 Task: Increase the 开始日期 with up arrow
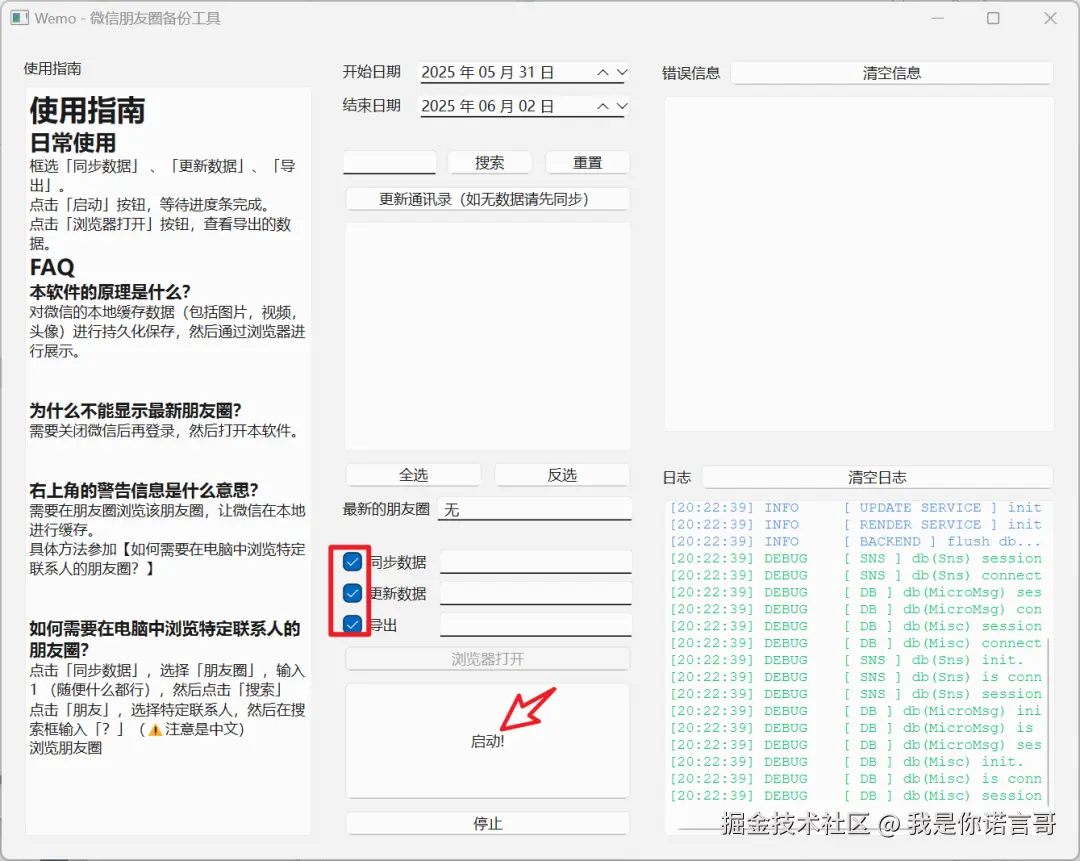pyautogui.click(x=603, y=72)
